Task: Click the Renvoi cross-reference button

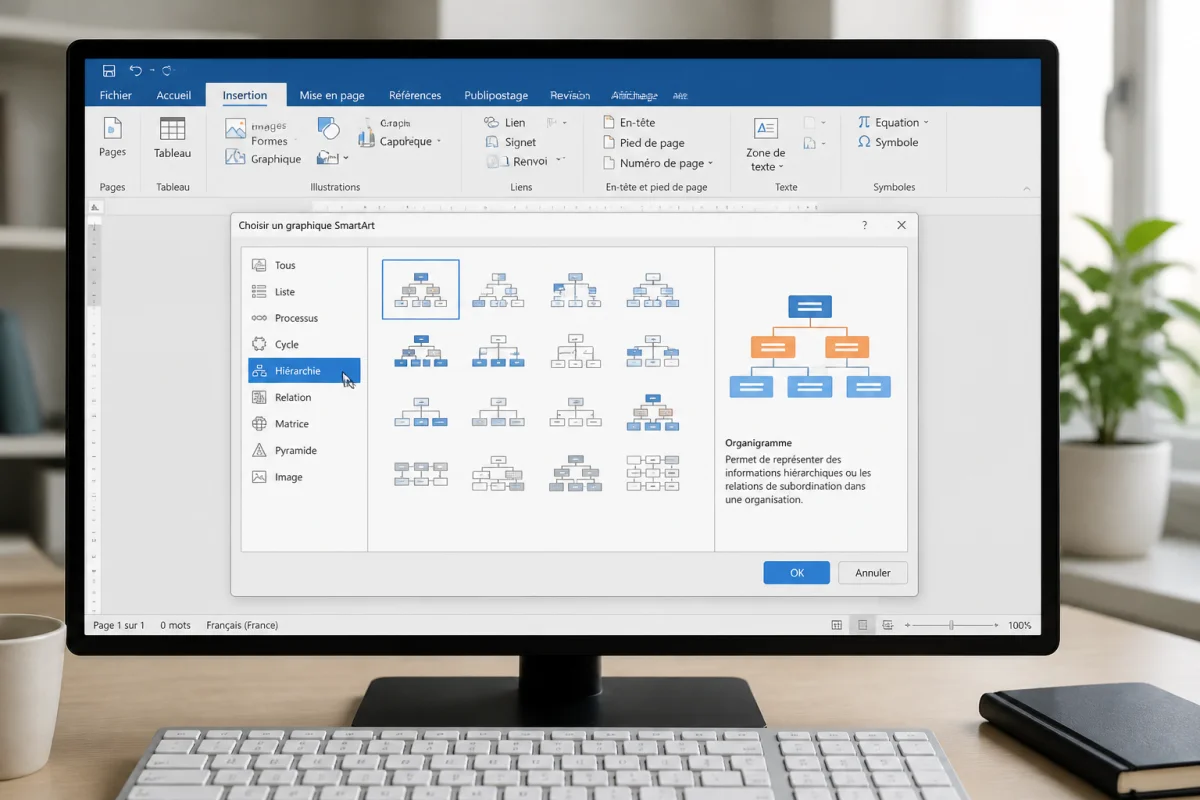Action: pyautogui.click(x=518, y=161)
